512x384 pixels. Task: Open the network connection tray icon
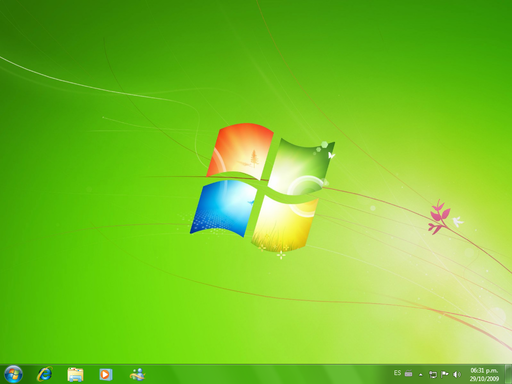point(433,375)
